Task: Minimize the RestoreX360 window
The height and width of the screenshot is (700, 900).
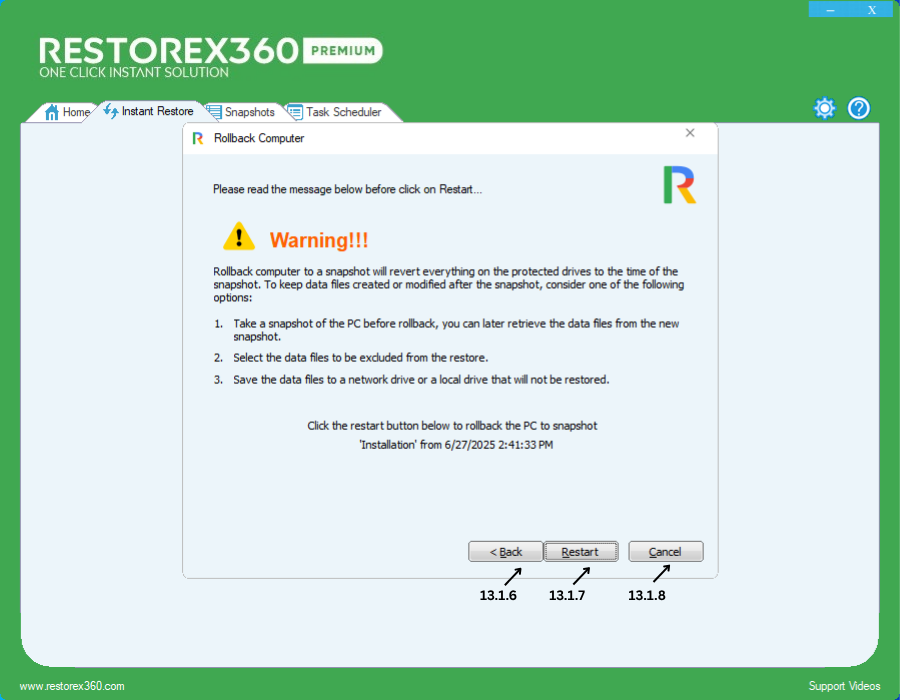Action: point(830,10)
